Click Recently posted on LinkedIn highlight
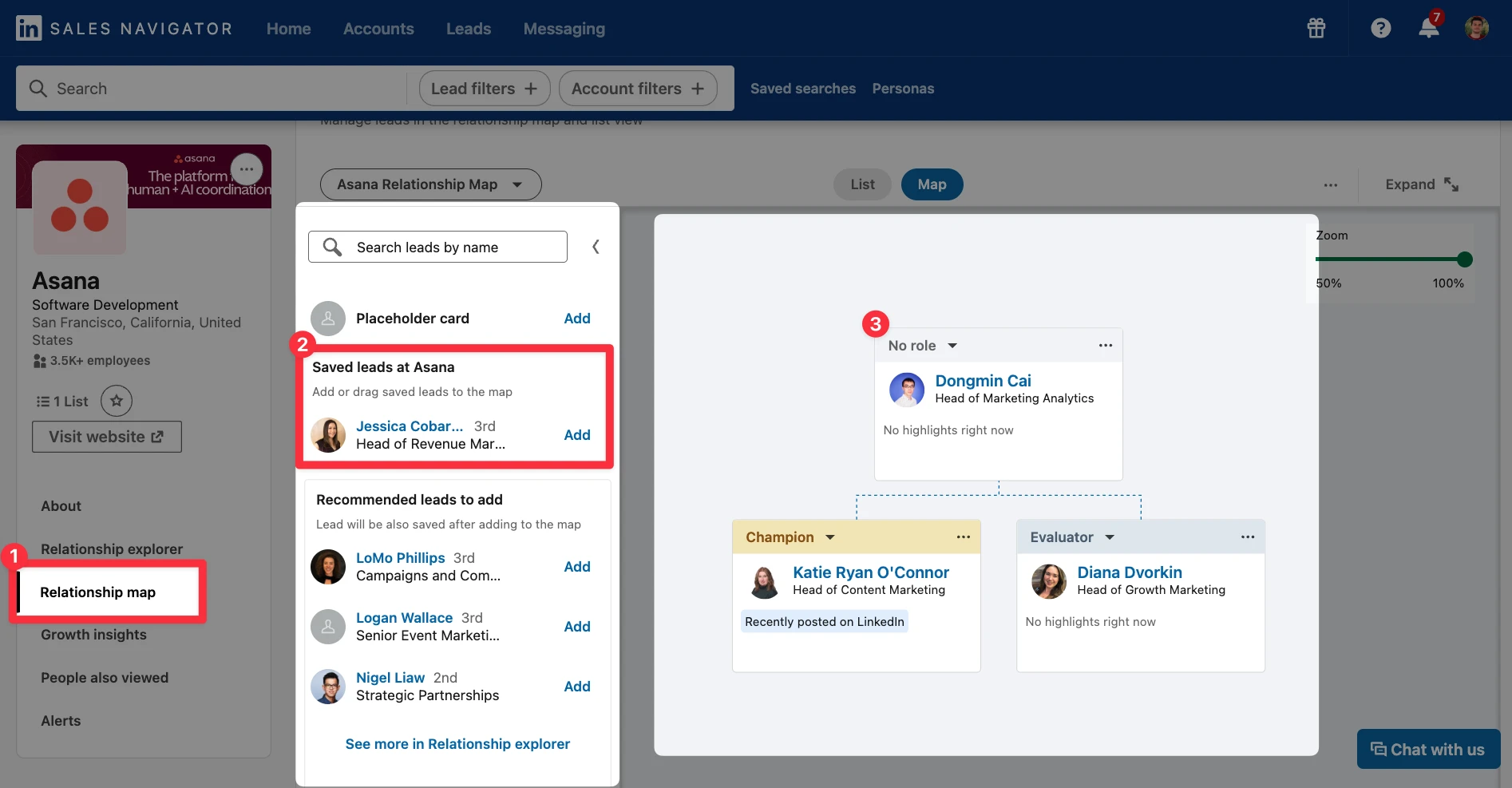Image resolution: width=1512 pixels, height=788 pixels. point(825,622)
